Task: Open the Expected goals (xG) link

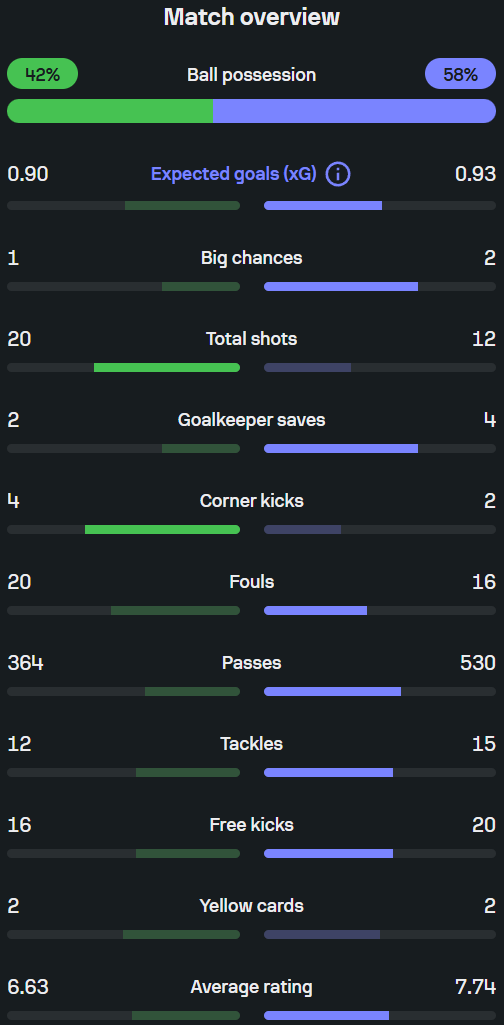Action: [x=233, y=175]
